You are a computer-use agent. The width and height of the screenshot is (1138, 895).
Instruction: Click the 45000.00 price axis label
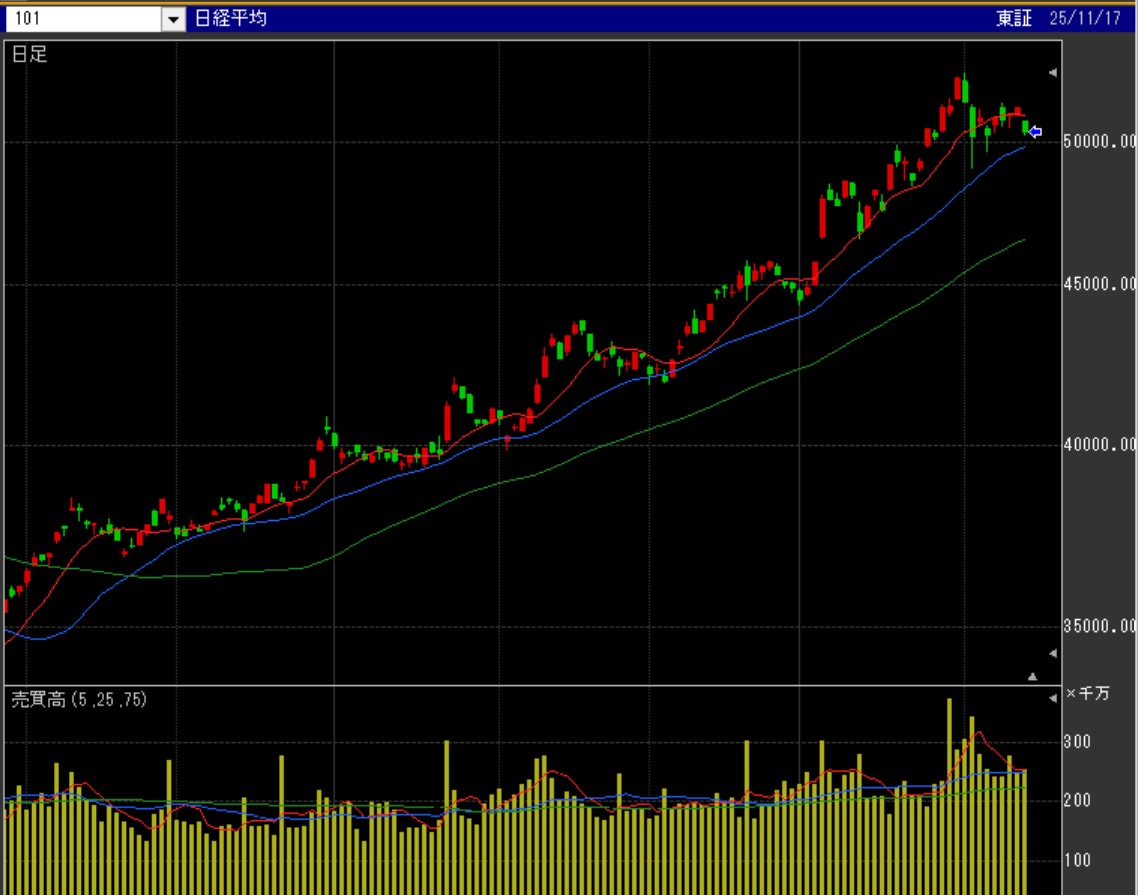coord(1099,284)
